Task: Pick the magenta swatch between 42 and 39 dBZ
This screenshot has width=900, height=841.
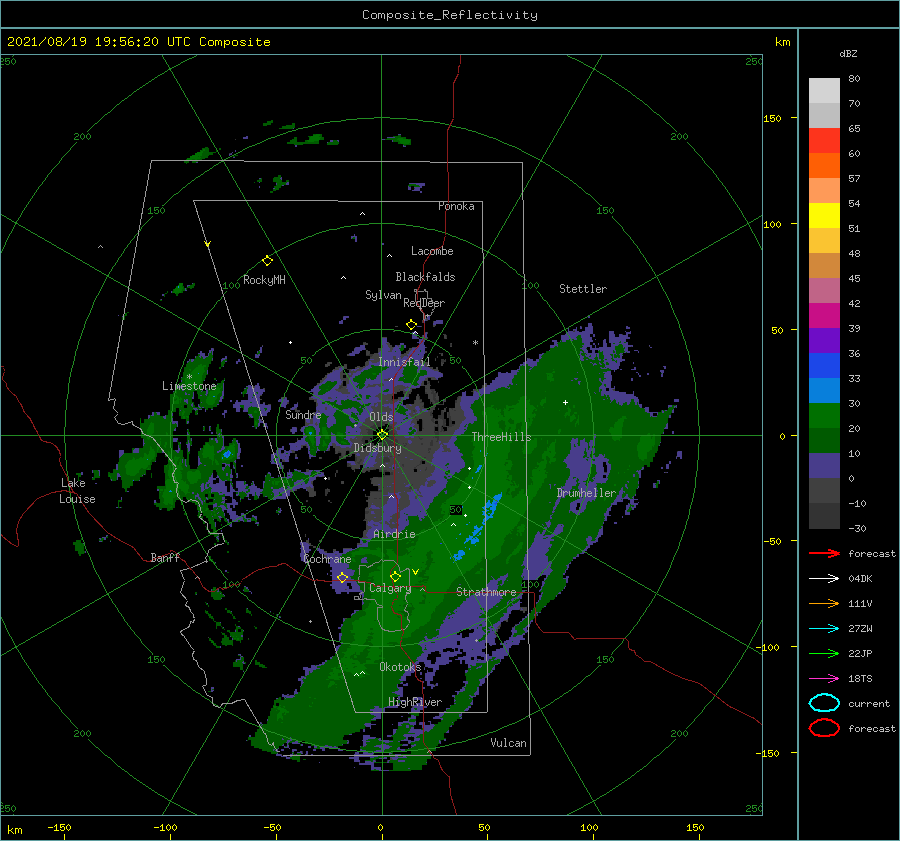Action: [x=824, y=316]
